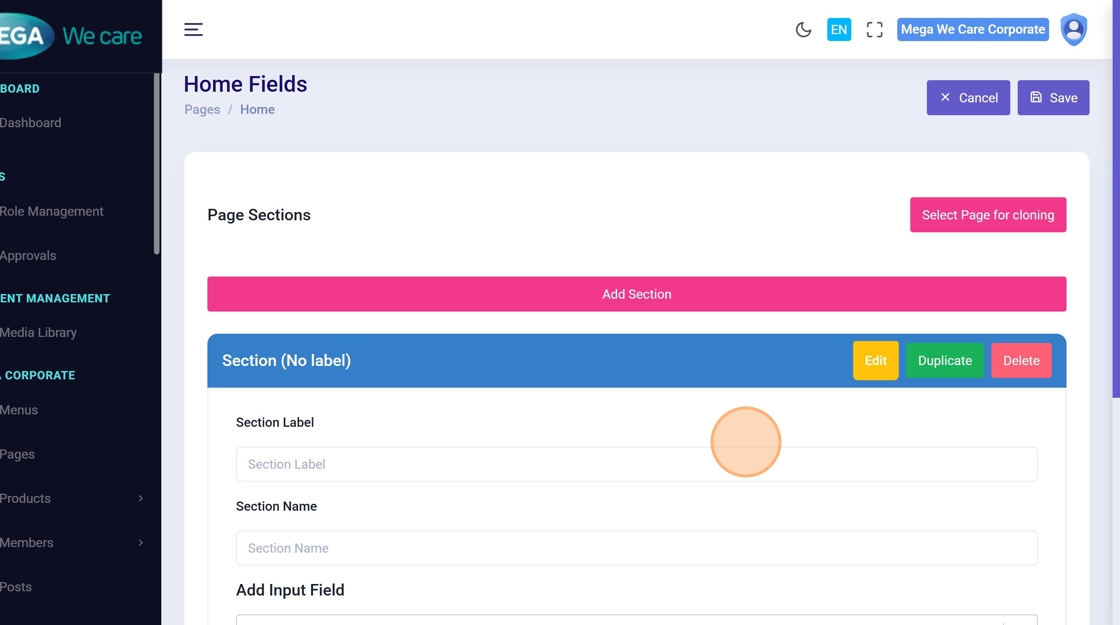Open Media Library in sidebar
Screen dimensions: 1120x625
(39, 332)
